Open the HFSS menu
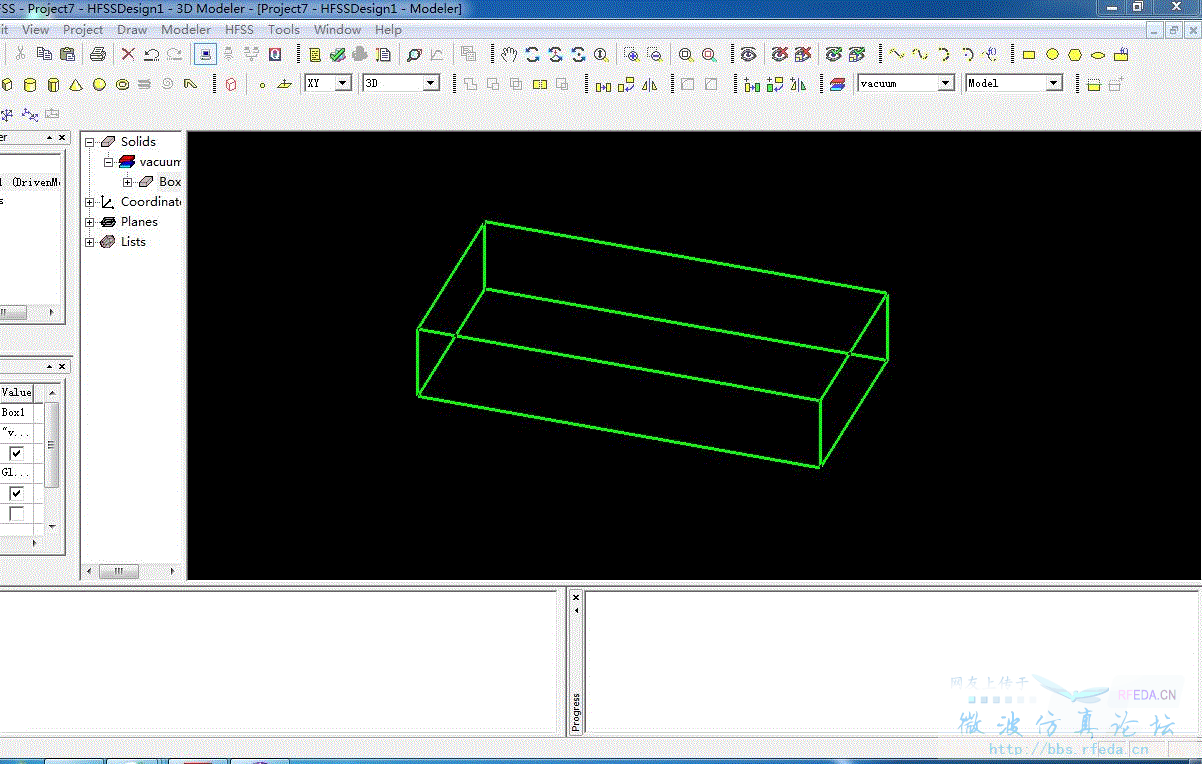The width and height of the screenshot is (1202, 764). (x=239, y=29)
